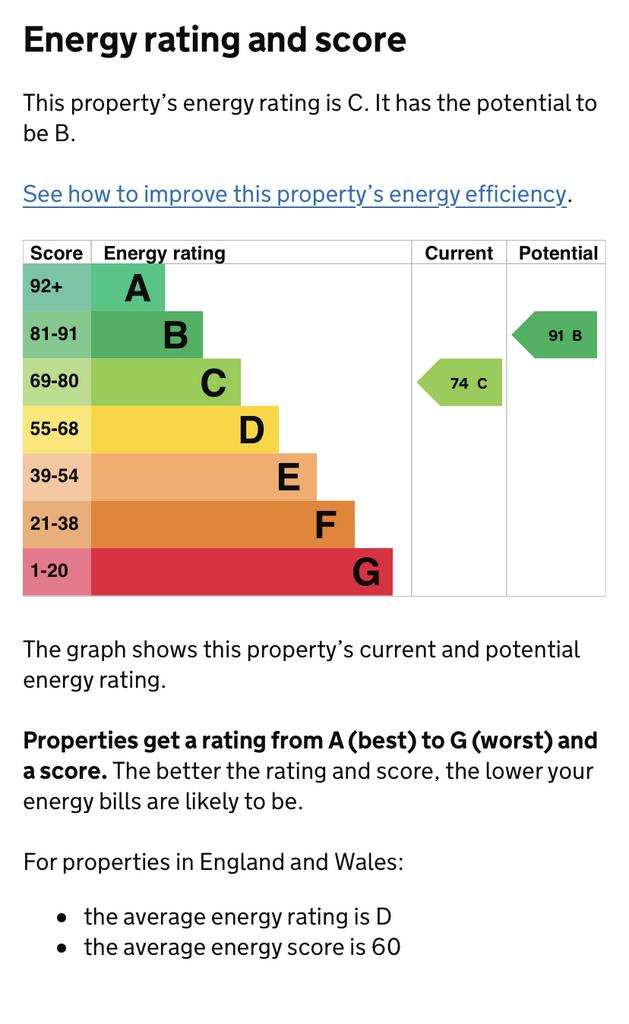Image resolution: width=629 pixels, height=1024 pixels.
Task: Select the green A rating bar
Action: coord(128,287)
